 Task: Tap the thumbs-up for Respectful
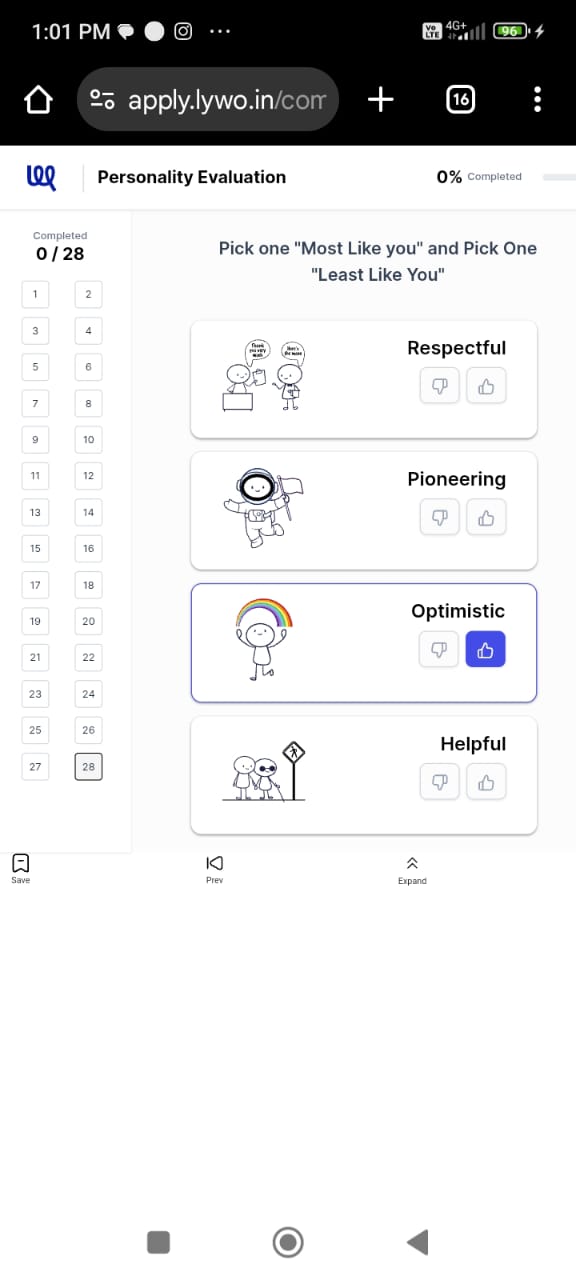pos(486,386)
